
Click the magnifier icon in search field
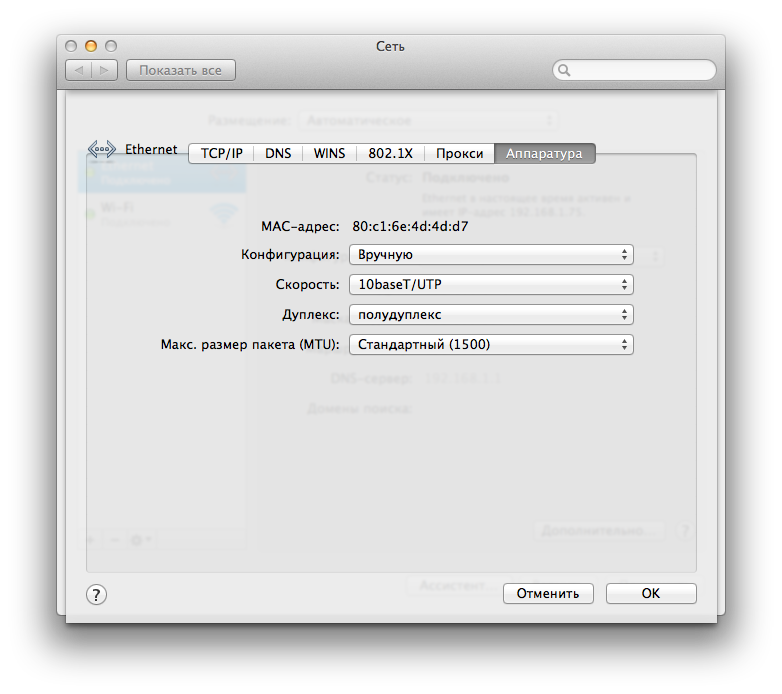coord(564,70)
